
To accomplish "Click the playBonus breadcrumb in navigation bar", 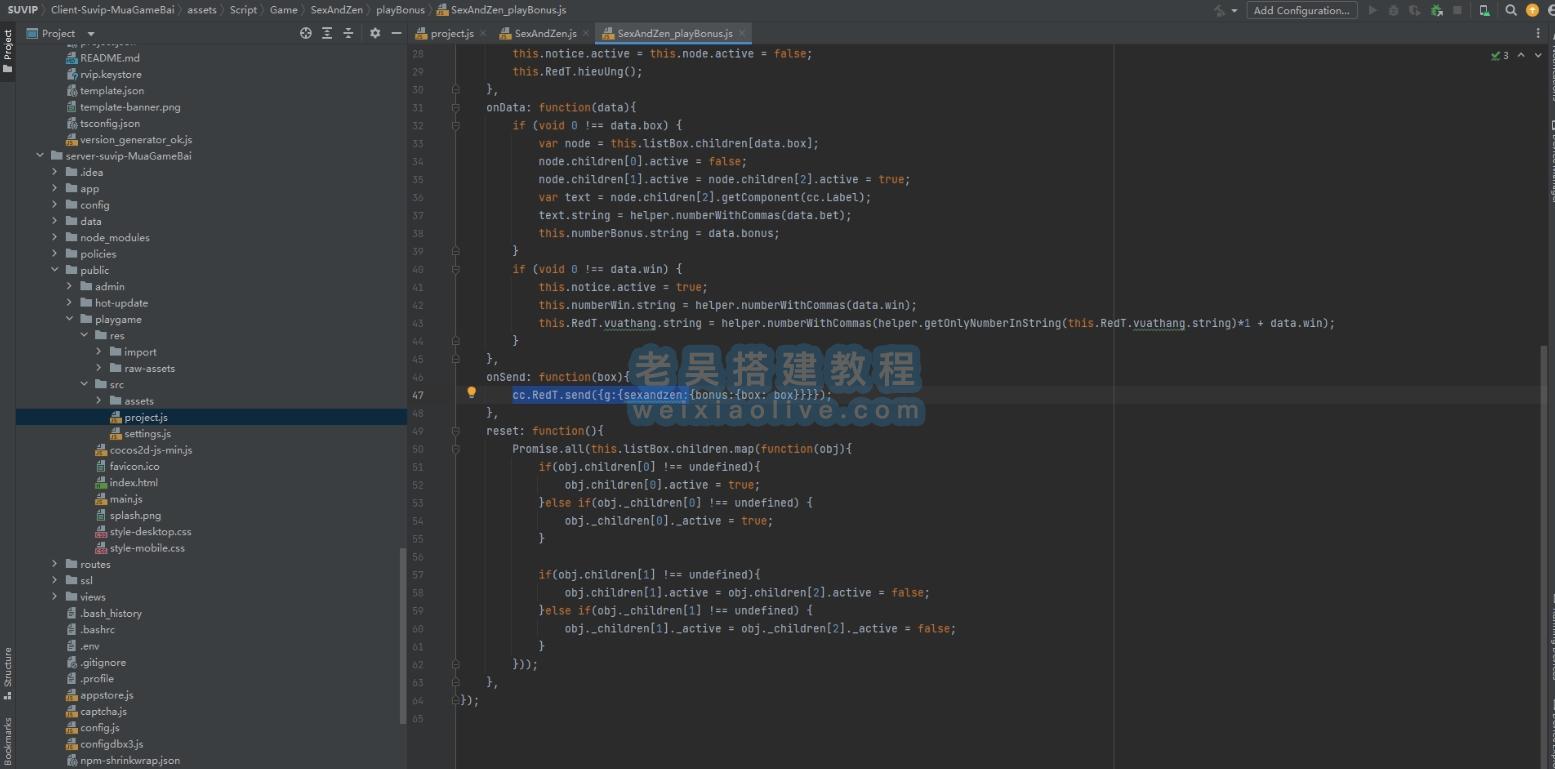I will coord(400,10).
